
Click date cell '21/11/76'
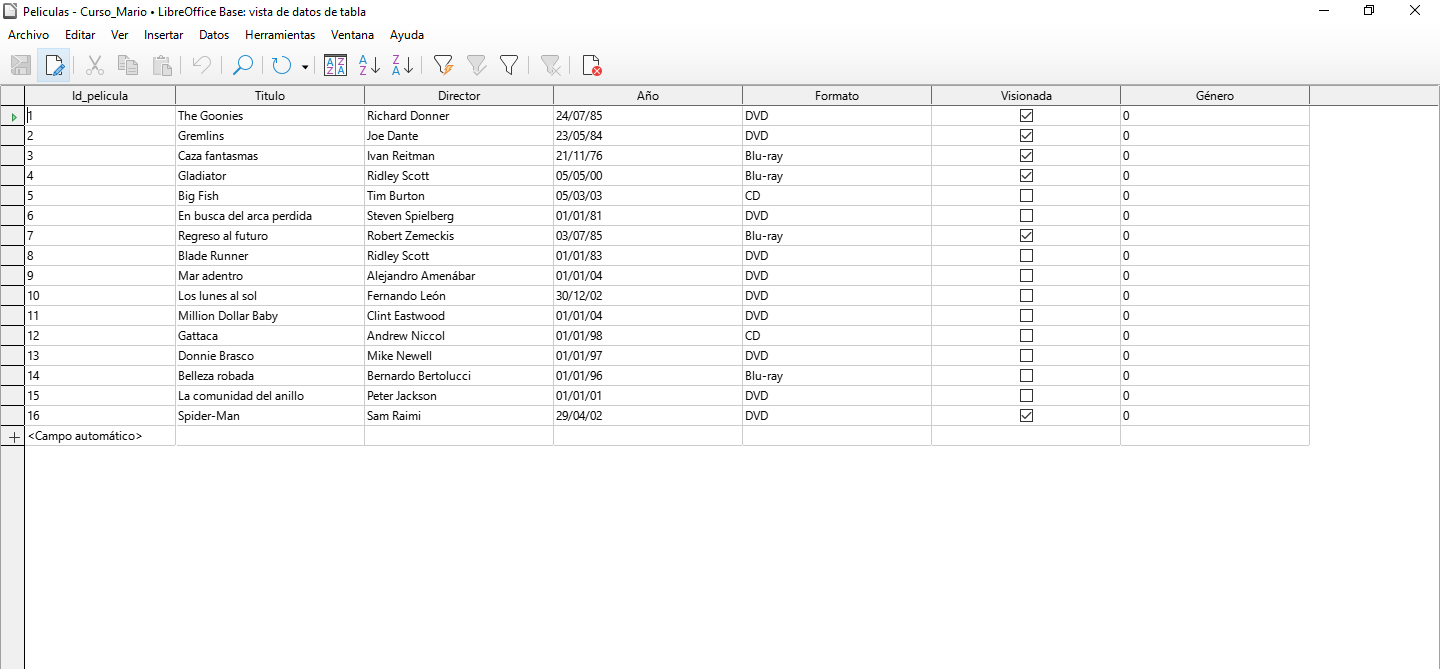click(x=648, y=156)
